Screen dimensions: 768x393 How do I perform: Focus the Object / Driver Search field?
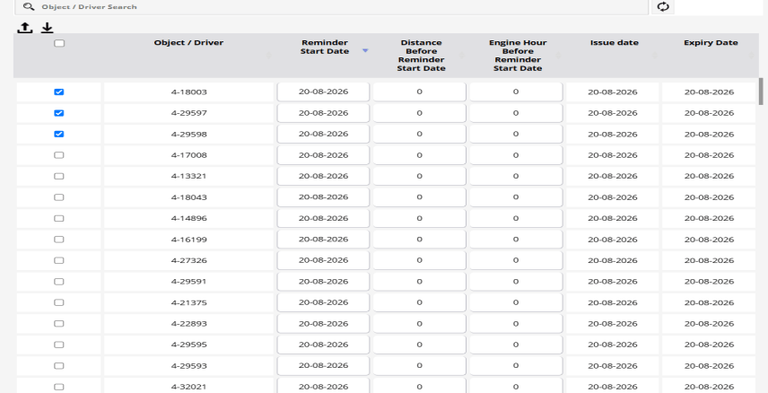(x=332, y=7)
